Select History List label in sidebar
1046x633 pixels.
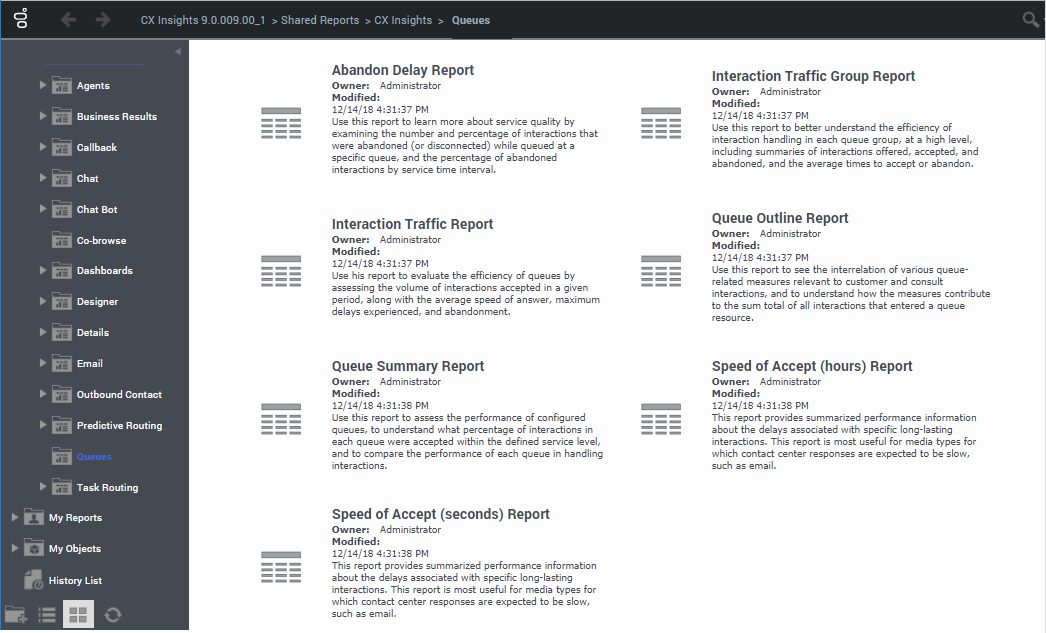75,580
